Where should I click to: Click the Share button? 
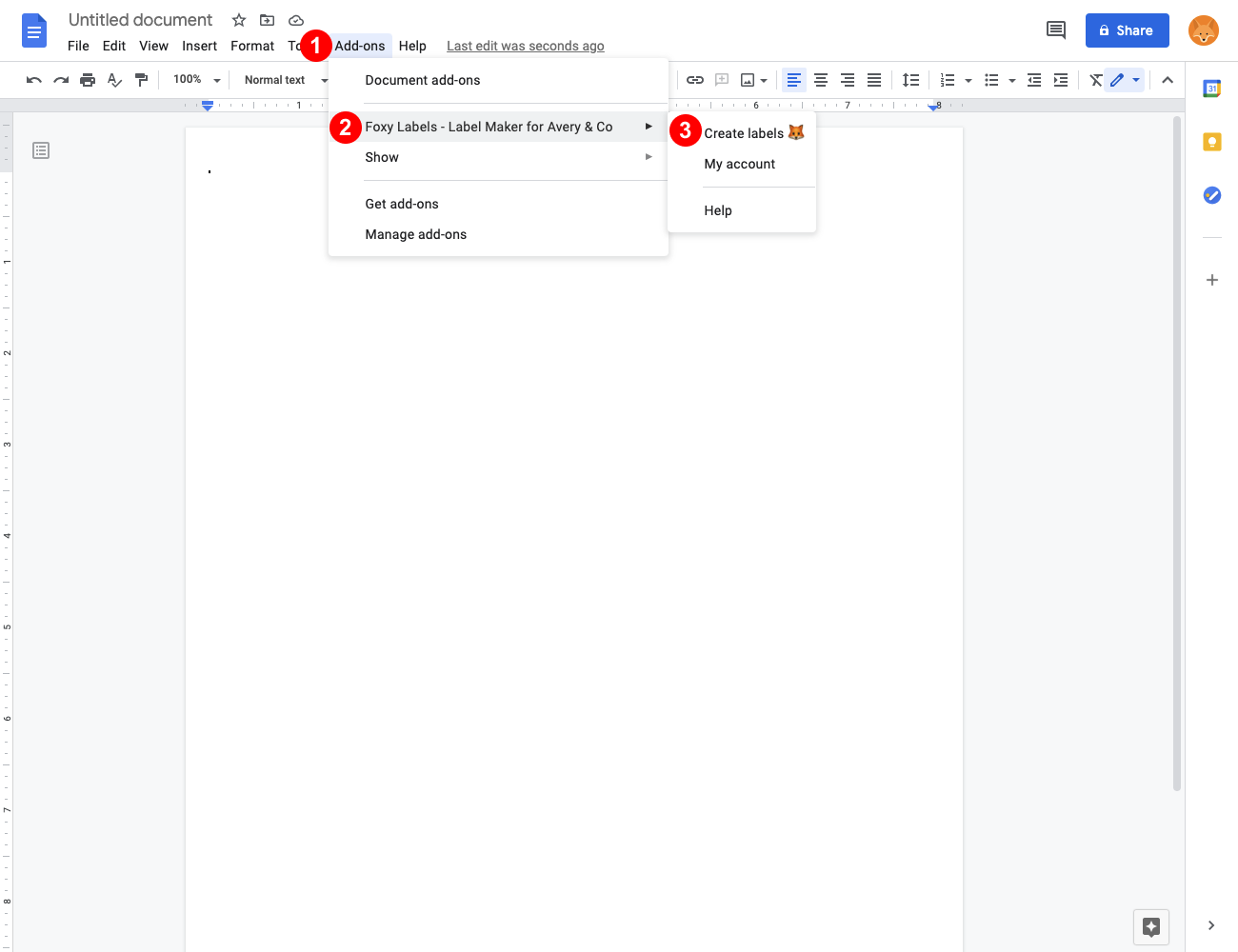1127,30
